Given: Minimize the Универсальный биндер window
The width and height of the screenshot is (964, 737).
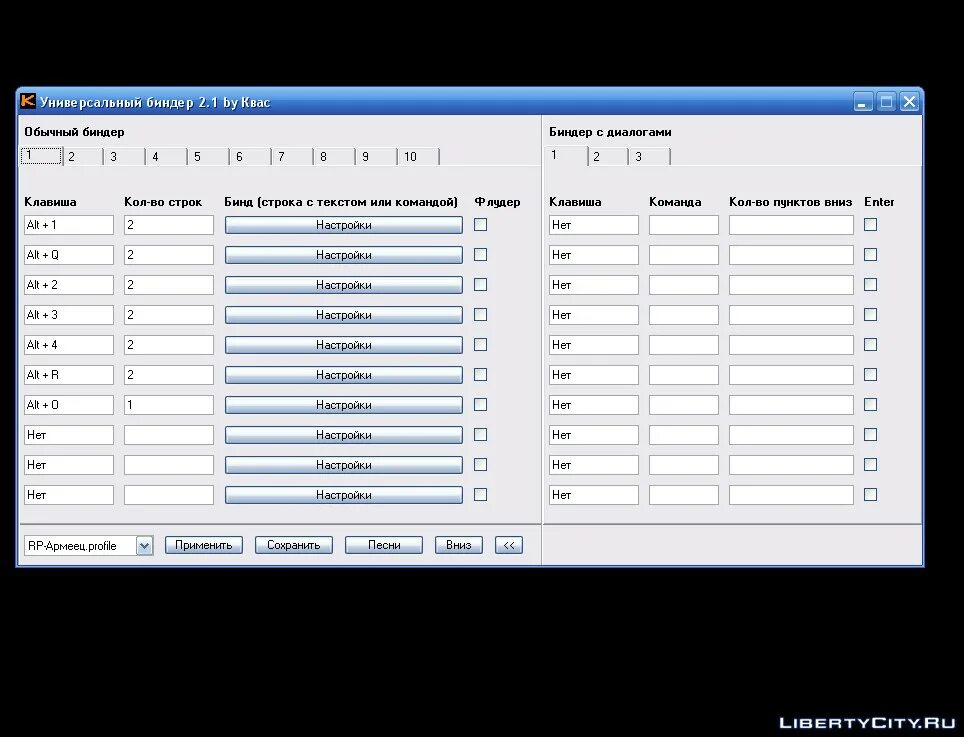Looking at the screenshot, I should coord(863,102).
